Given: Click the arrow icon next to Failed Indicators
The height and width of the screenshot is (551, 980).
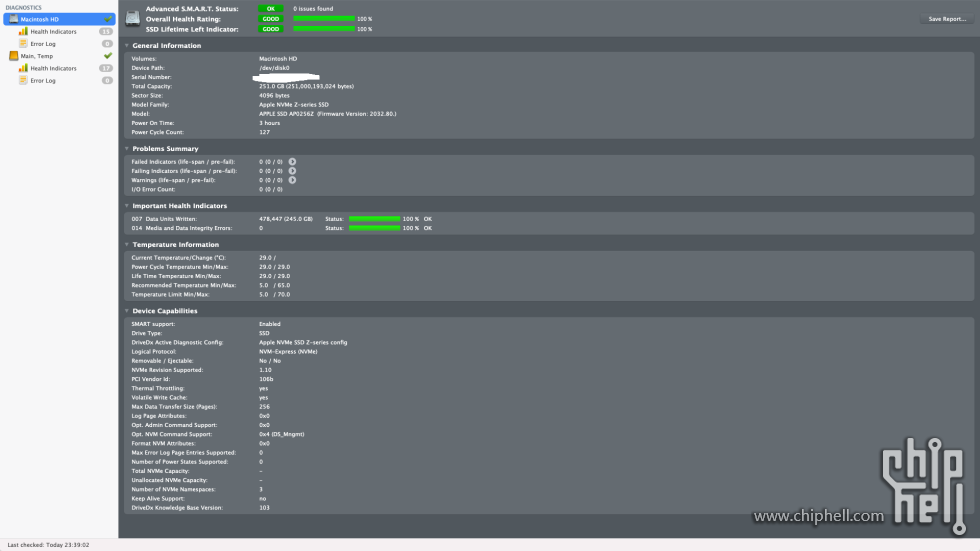Looking at the screenshot, I should point(292,162).
